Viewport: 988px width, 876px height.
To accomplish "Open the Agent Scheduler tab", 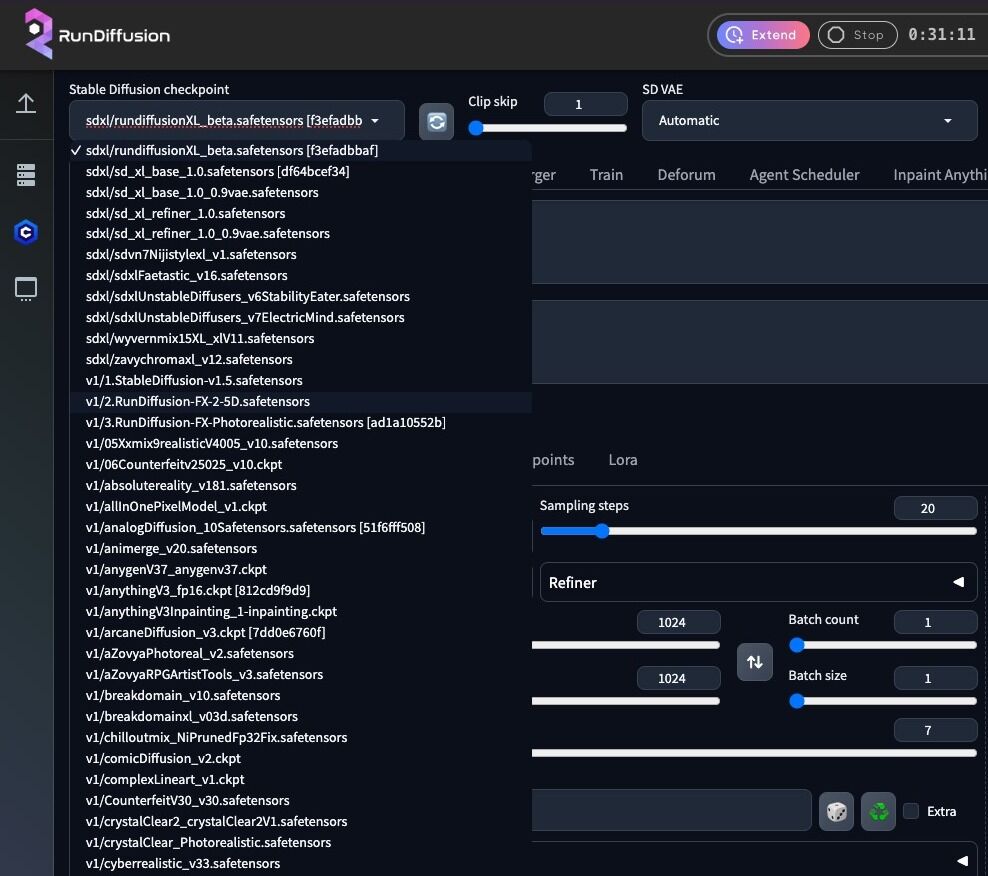I will (804, 175).
